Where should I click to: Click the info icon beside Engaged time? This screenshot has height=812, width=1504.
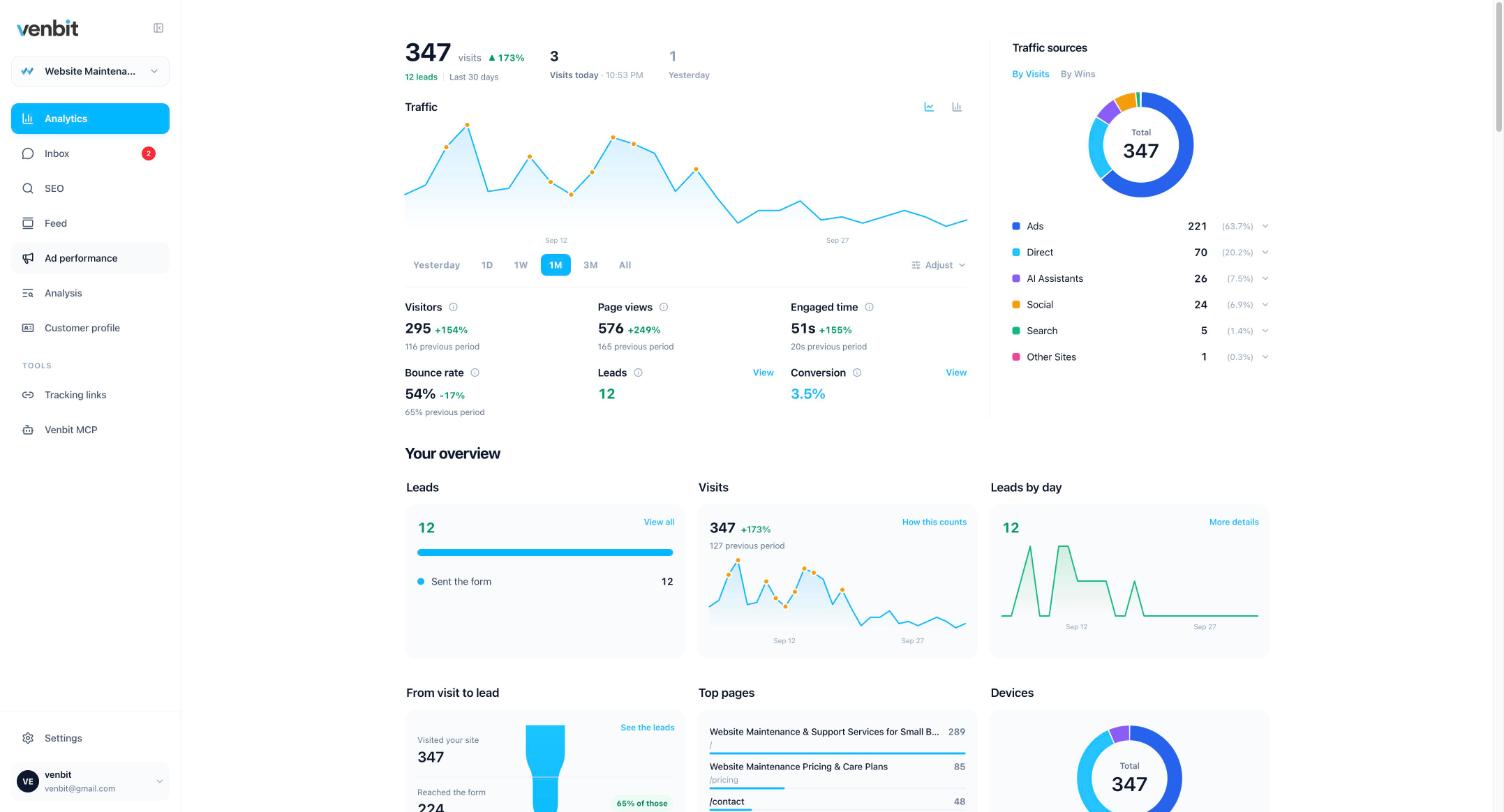869,307
